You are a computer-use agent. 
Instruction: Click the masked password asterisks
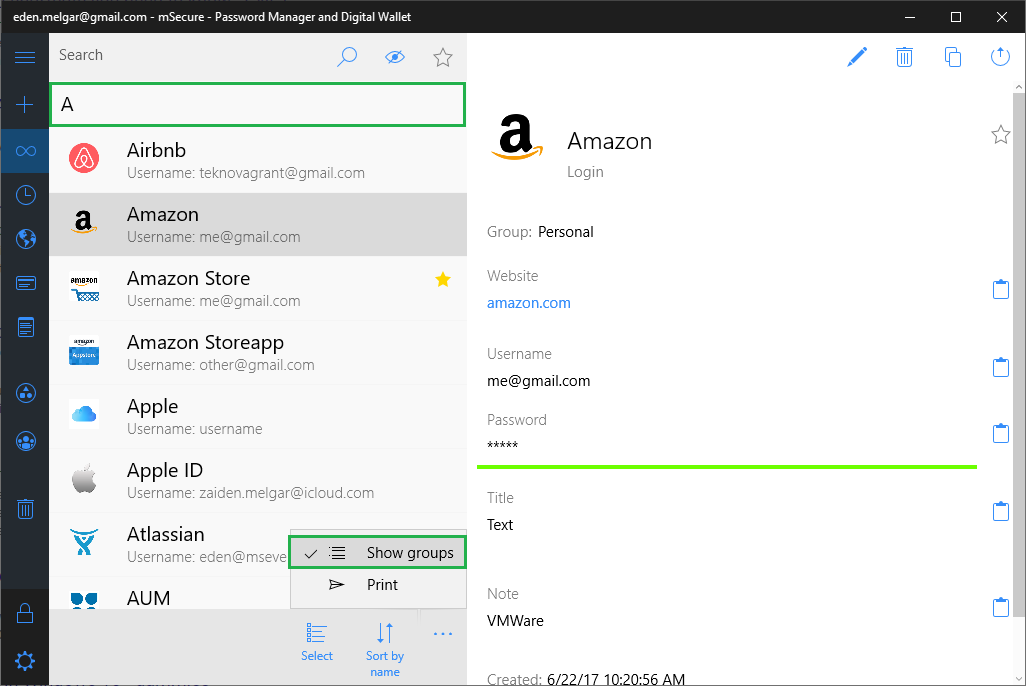coord(503,445)
